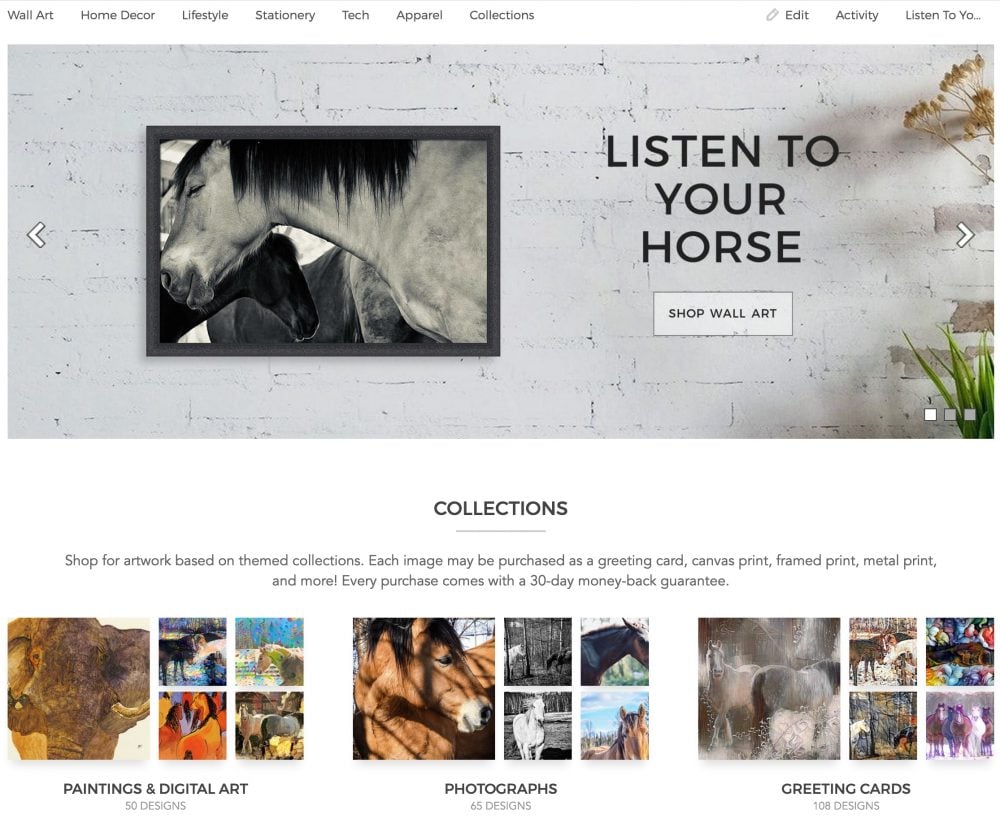Open the Greeting Cards collection title
The width and height of the screenshot is (1000, 823).
point(846,789)
